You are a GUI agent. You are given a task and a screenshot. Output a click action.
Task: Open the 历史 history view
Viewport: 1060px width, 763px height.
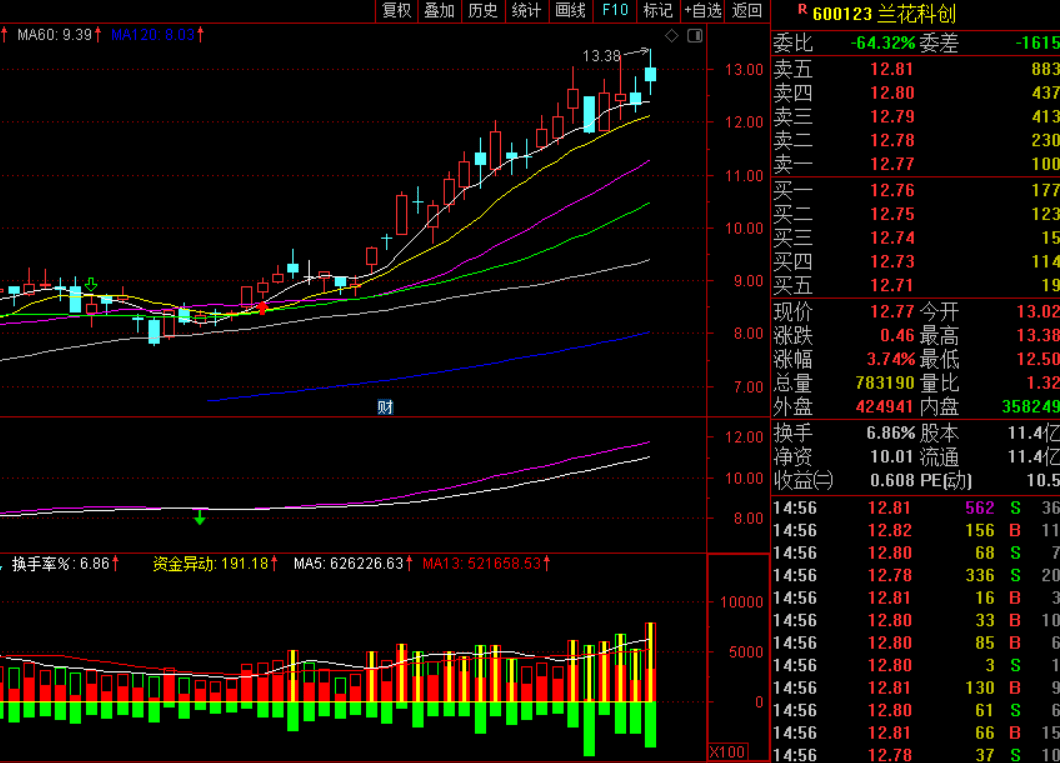483,11
